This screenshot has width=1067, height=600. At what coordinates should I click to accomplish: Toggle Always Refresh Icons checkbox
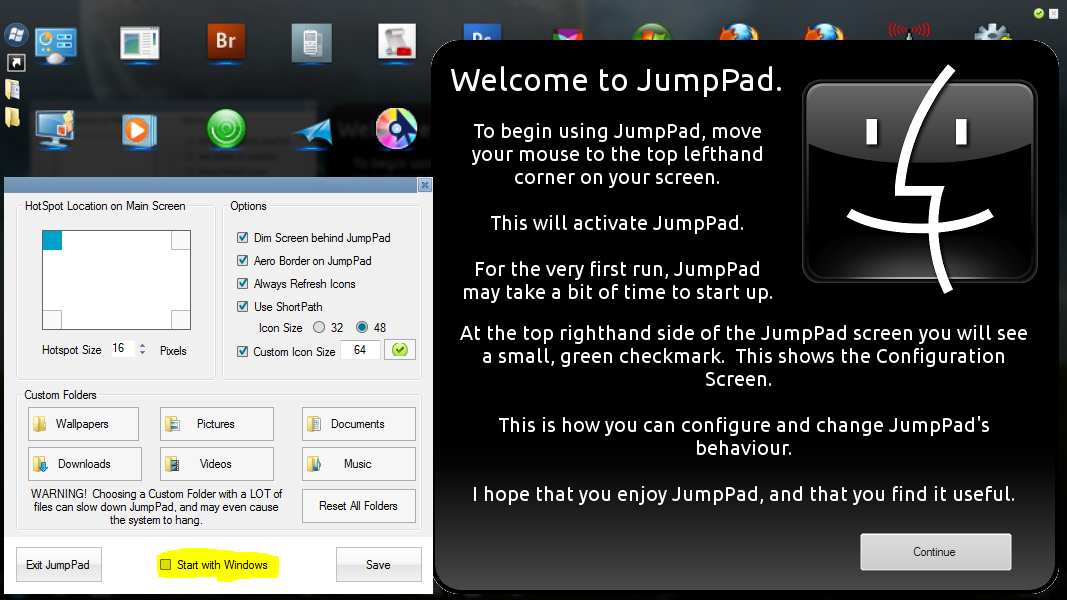(x=242, y=284)
